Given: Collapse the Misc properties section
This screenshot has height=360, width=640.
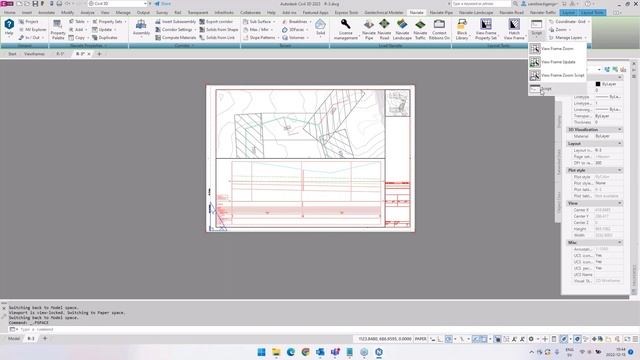Looking at the screenshot, I should coord(620,242).
